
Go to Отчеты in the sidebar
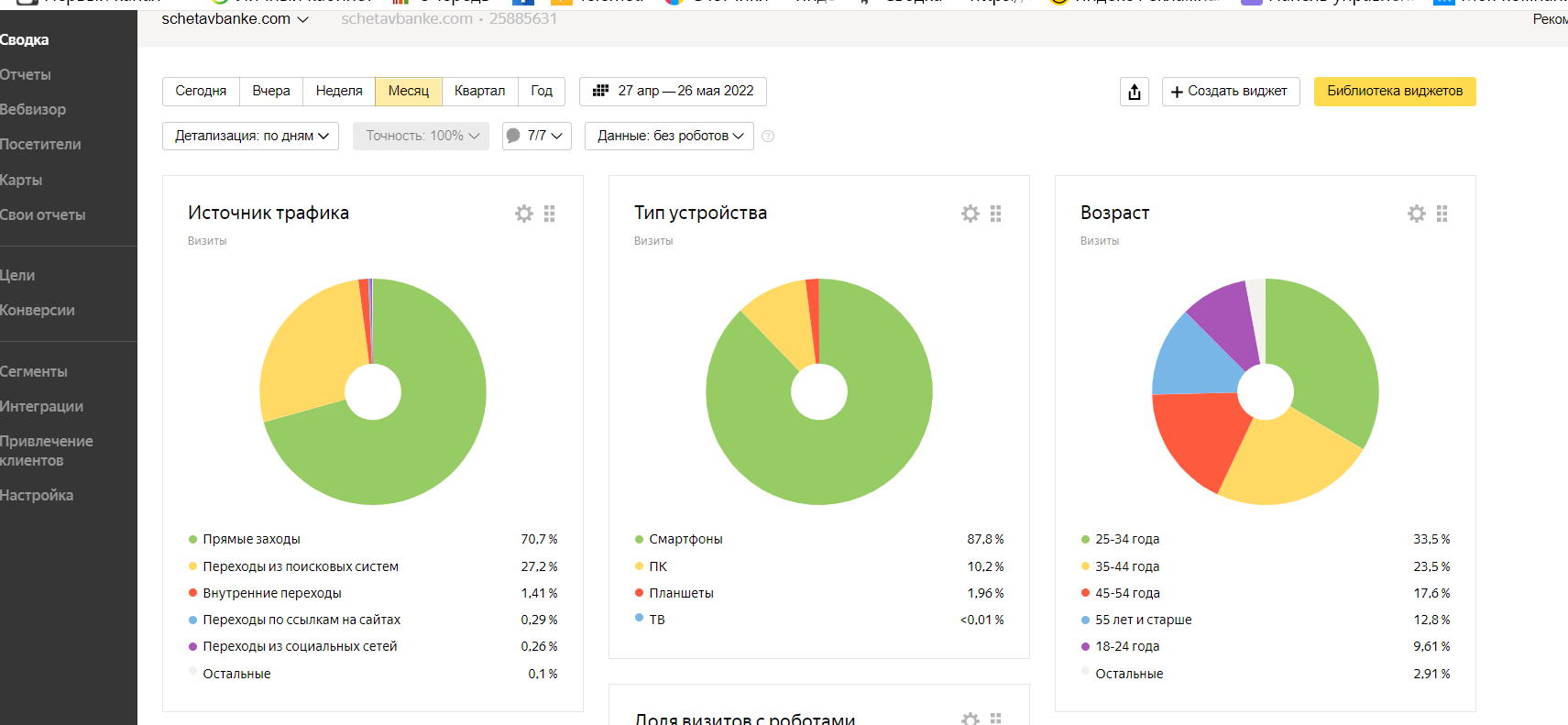tap(26, 74)
